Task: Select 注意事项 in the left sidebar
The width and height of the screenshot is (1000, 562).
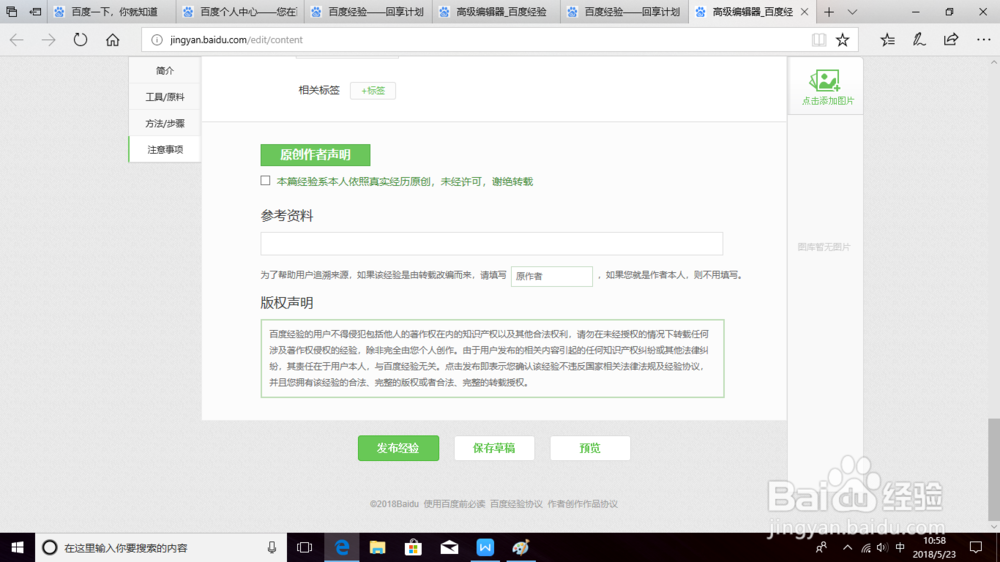Action: [x=165, y=149]
